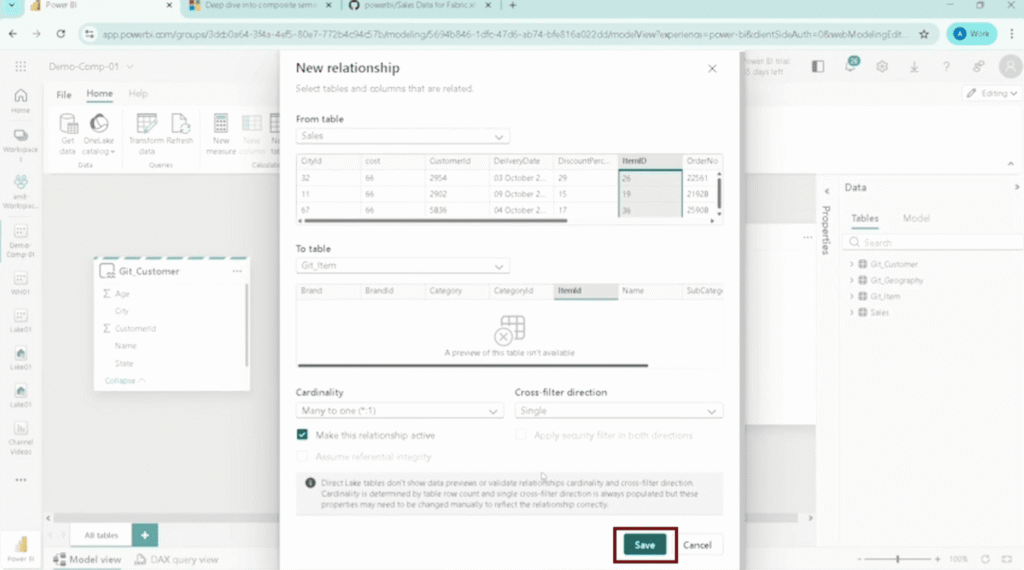The width and height of the screenshot is (1024, 570).
Task: Open the Cross-filter direction dropdown
Action: (x=618, y=411)
